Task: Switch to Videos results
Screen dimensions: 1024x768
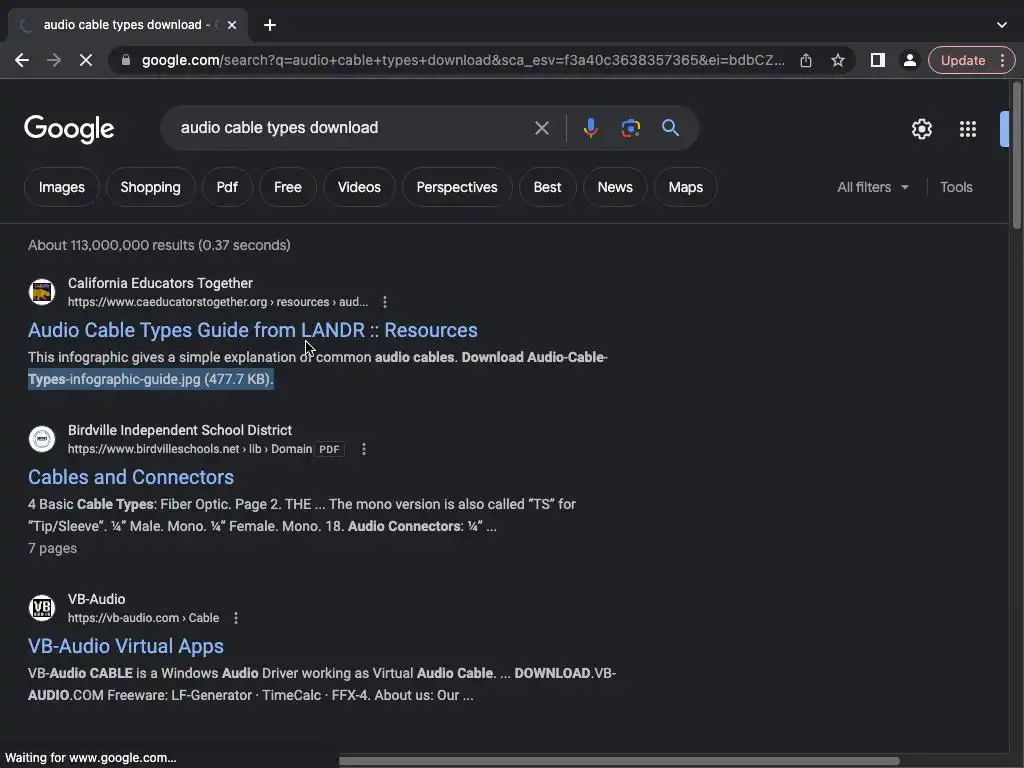Action: pos(359,187)
